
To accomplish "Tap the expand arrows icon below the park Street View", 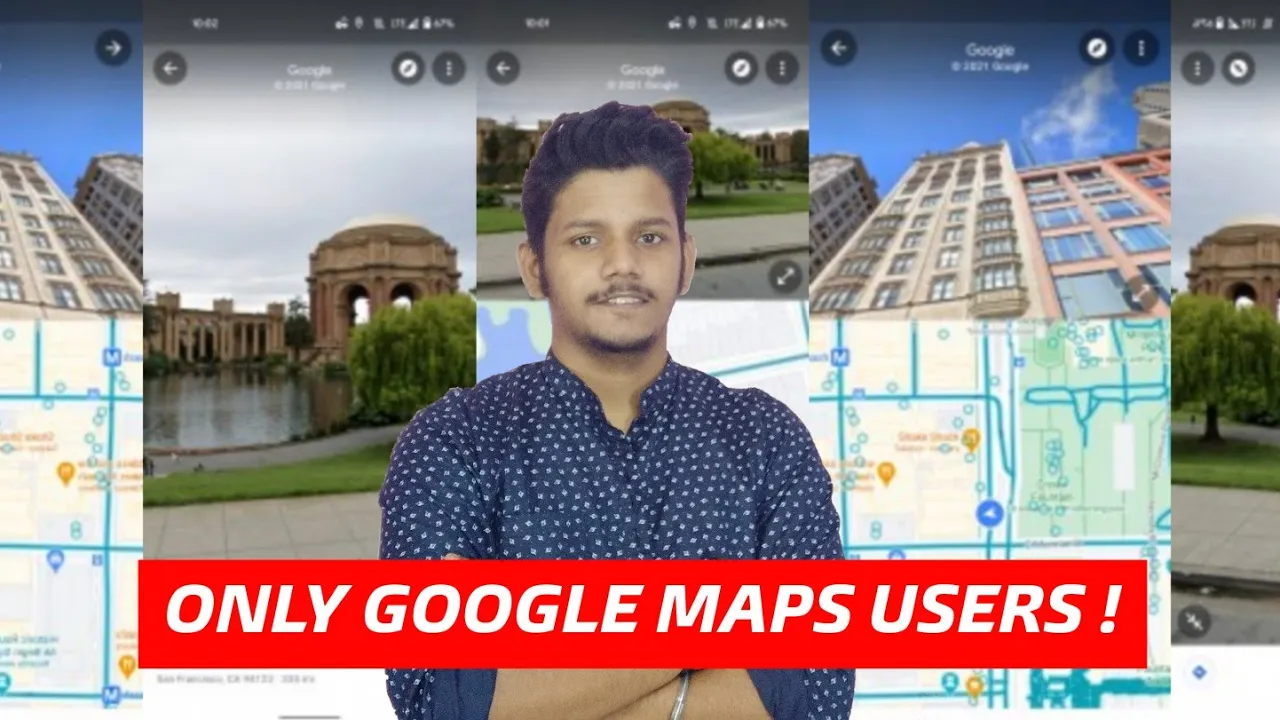I will 785,277.
